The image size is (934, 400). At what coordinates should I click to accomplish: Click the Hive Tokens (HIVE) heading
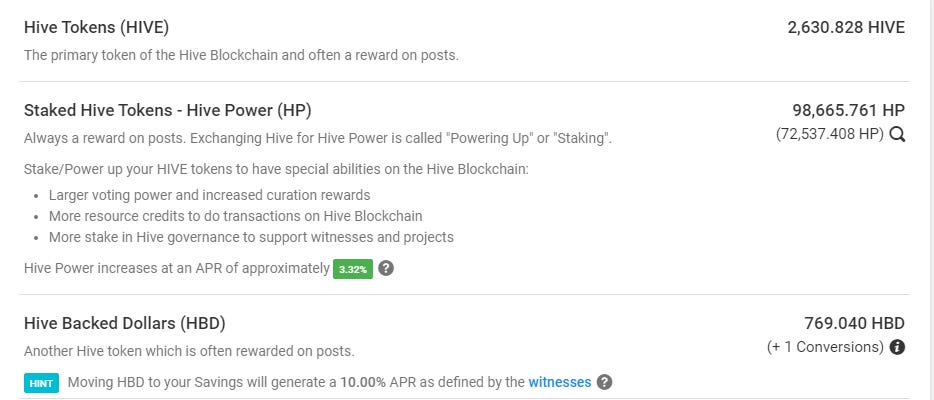96,27
